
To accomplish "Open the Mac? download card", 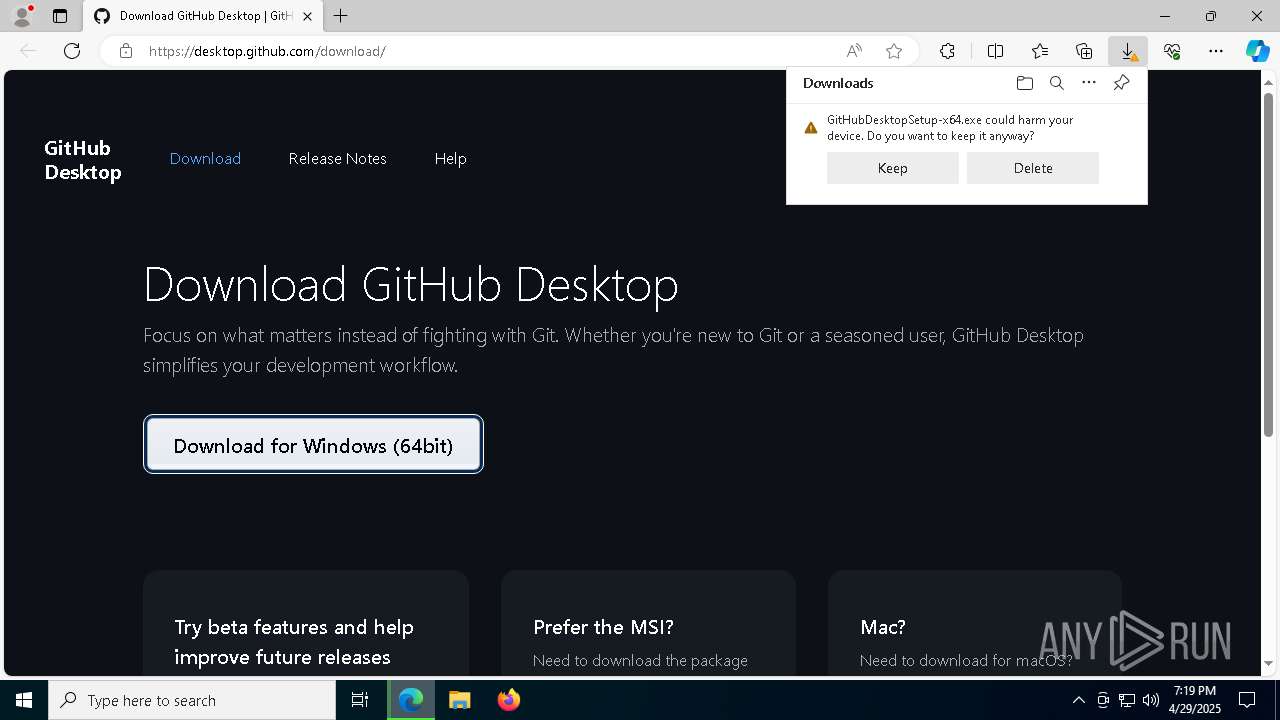I will point(975,623).
